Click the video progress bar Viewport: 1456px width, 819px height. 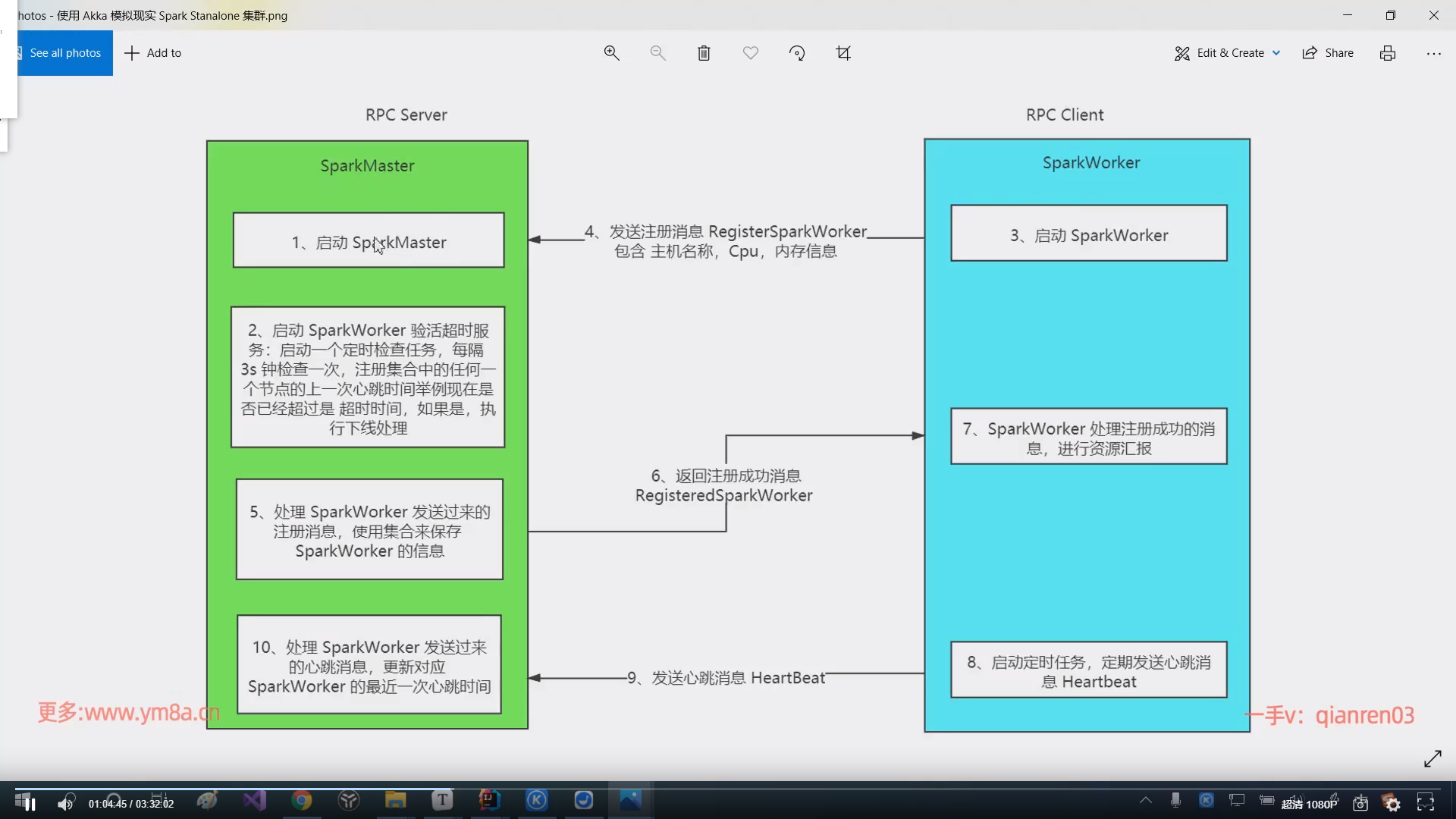728,789
